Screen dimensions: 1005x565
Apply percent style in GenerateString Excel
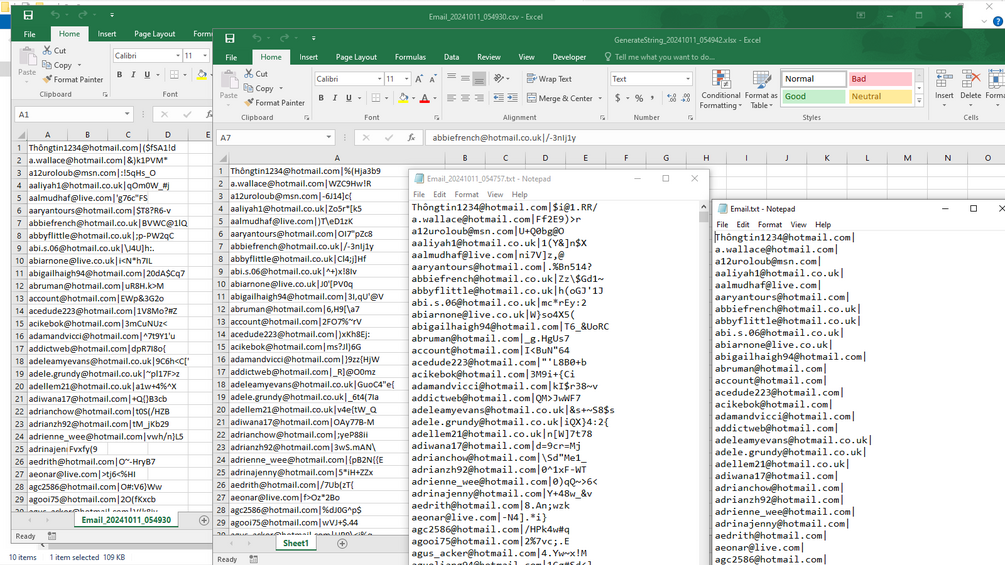pos(638,98)
